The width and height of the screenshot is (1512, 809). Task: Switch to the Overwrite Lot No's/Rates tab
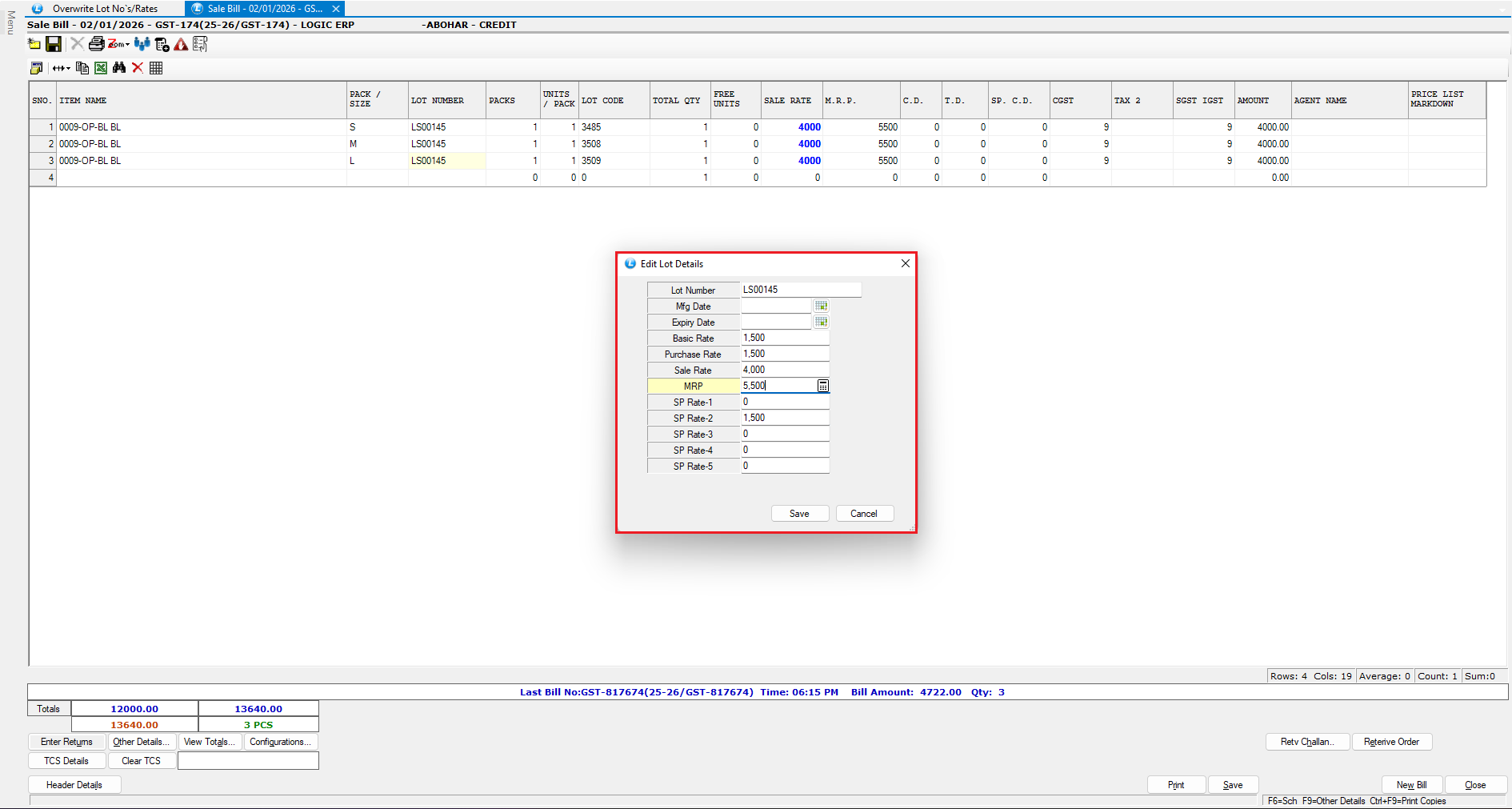104,9
